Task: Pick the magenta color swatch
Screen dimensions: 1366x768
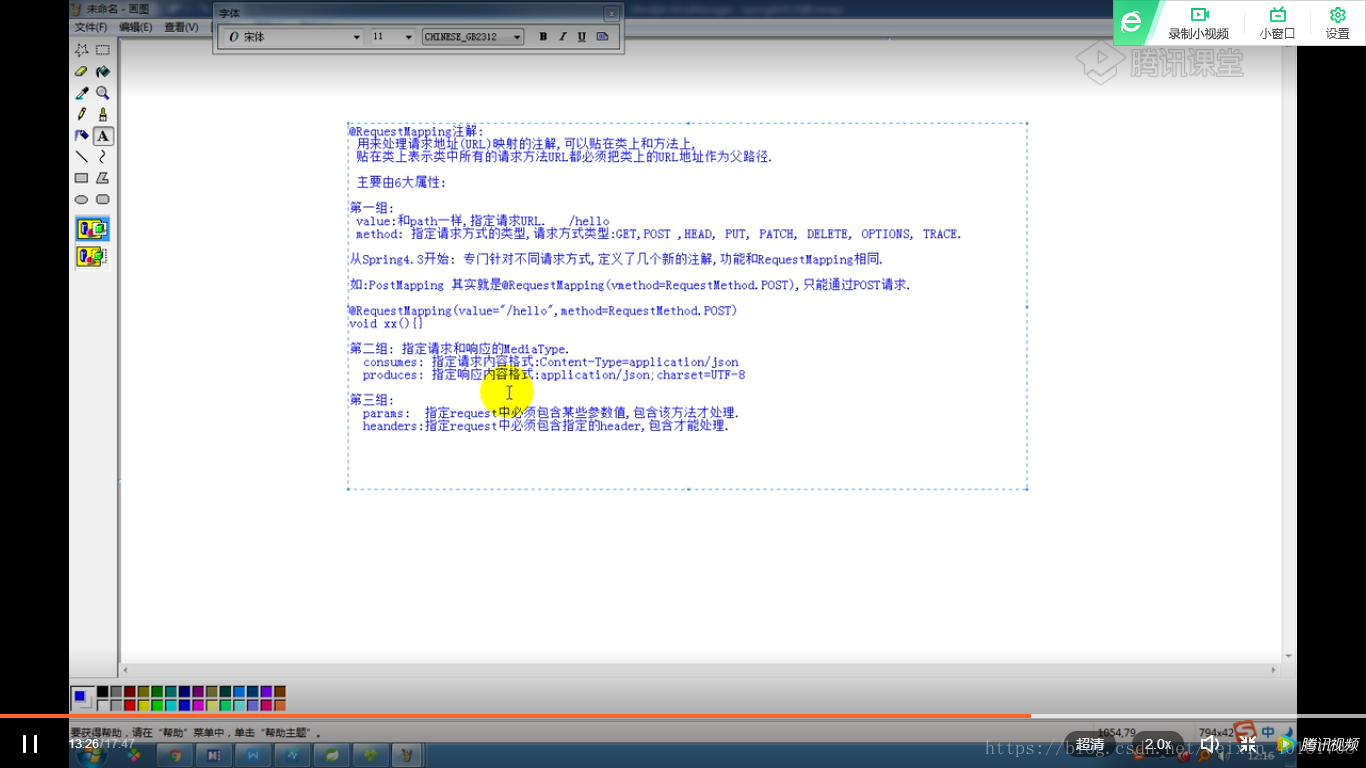Action: [198, 705]
